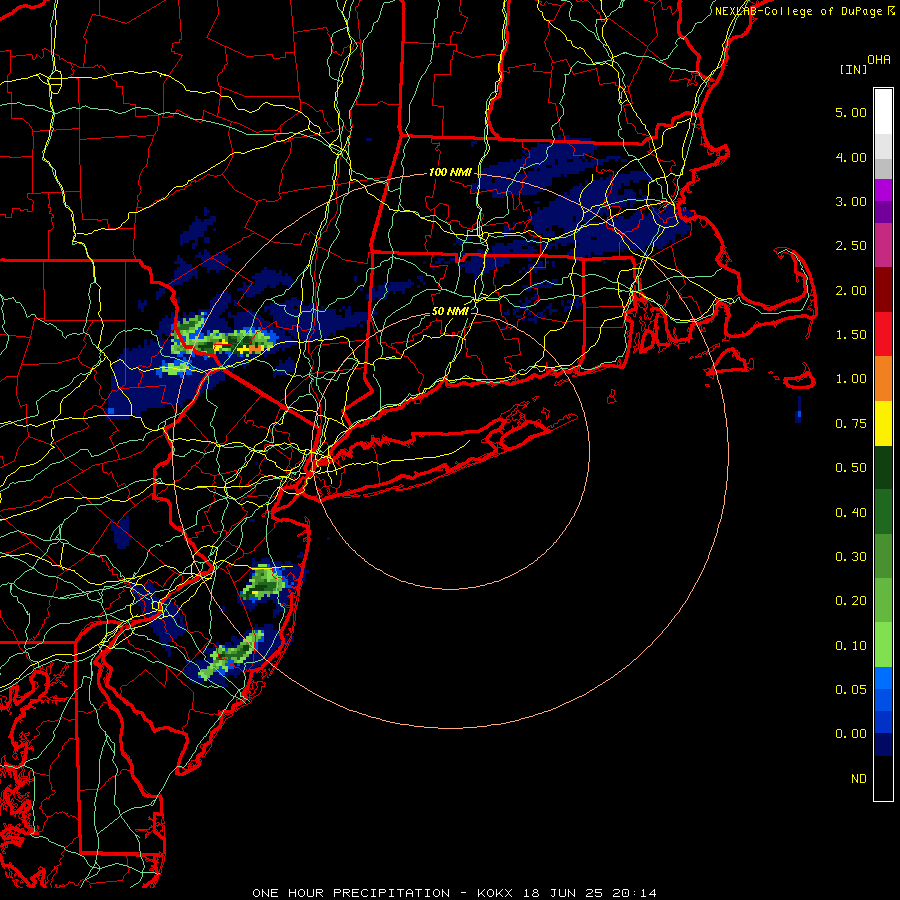
Task: Click the 0.40 legend value
Action: tap(851, 513)
